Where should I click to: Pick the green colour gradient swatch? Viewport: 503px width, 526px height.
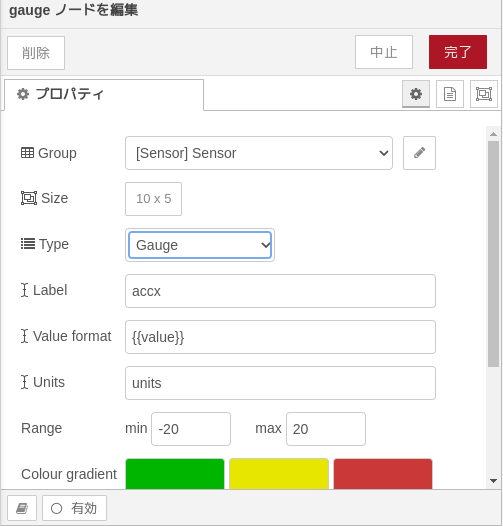[x=175, y=474]
